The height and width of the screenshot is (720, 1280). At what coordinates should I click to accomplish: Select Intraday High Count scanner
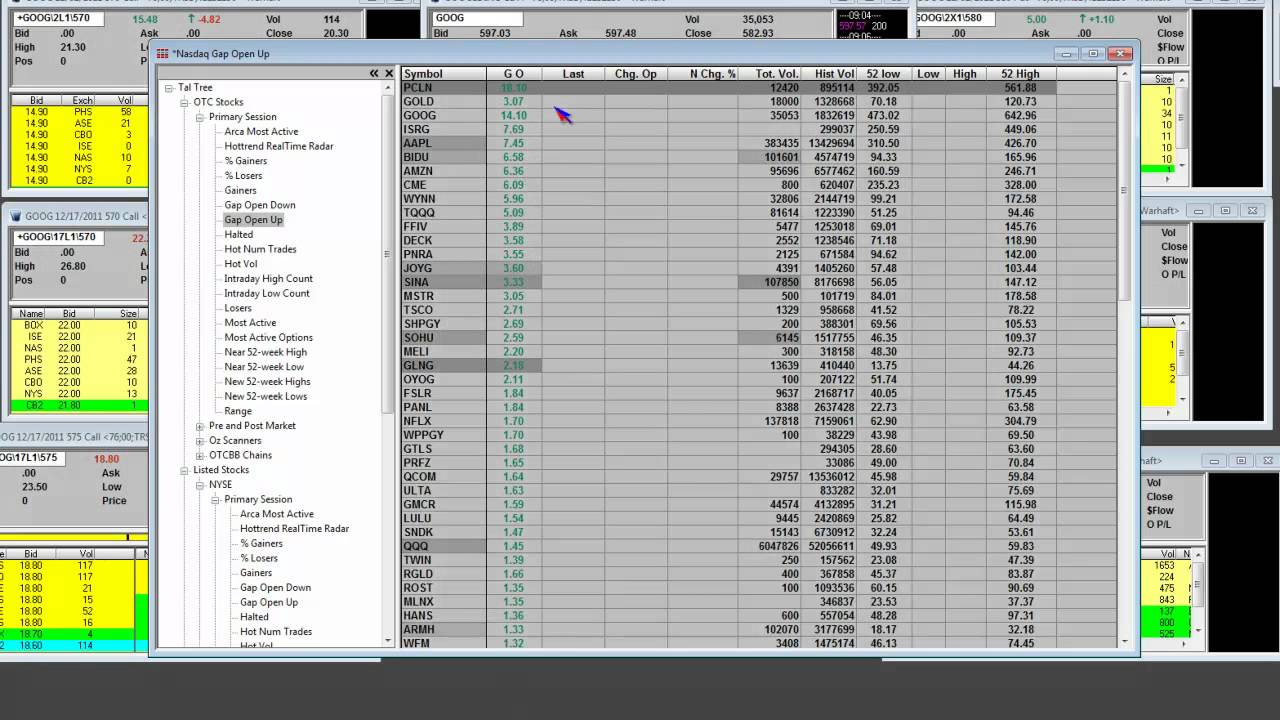point(268,279)
